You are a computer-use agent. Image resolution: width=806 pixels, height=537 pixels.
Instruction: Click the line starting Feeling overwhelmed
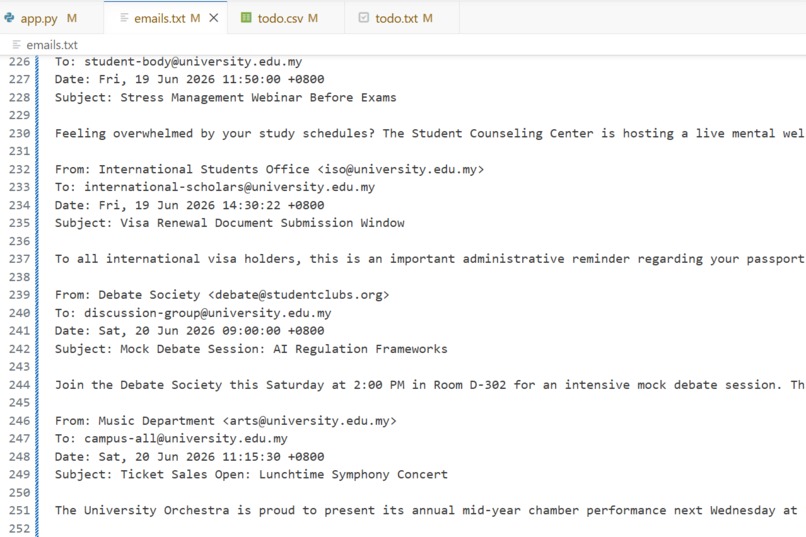[430, 134]
